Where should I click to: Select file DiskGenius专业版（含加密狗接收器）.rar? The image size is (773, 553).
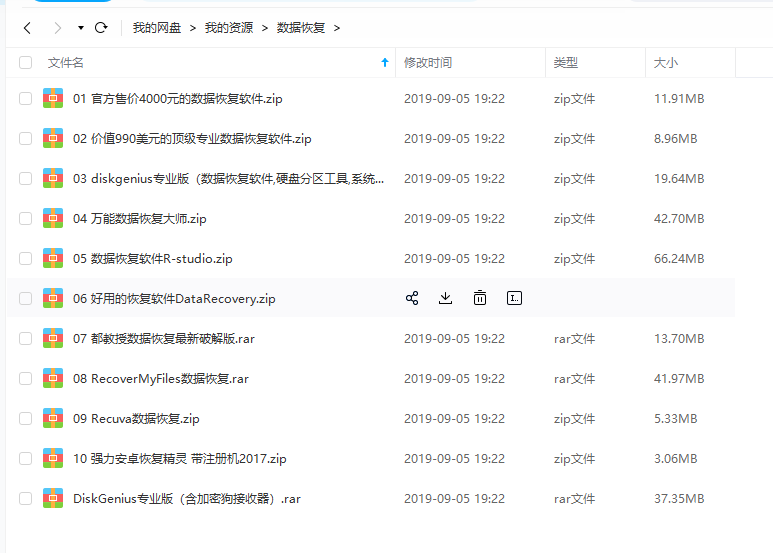[x=187, y=498]
